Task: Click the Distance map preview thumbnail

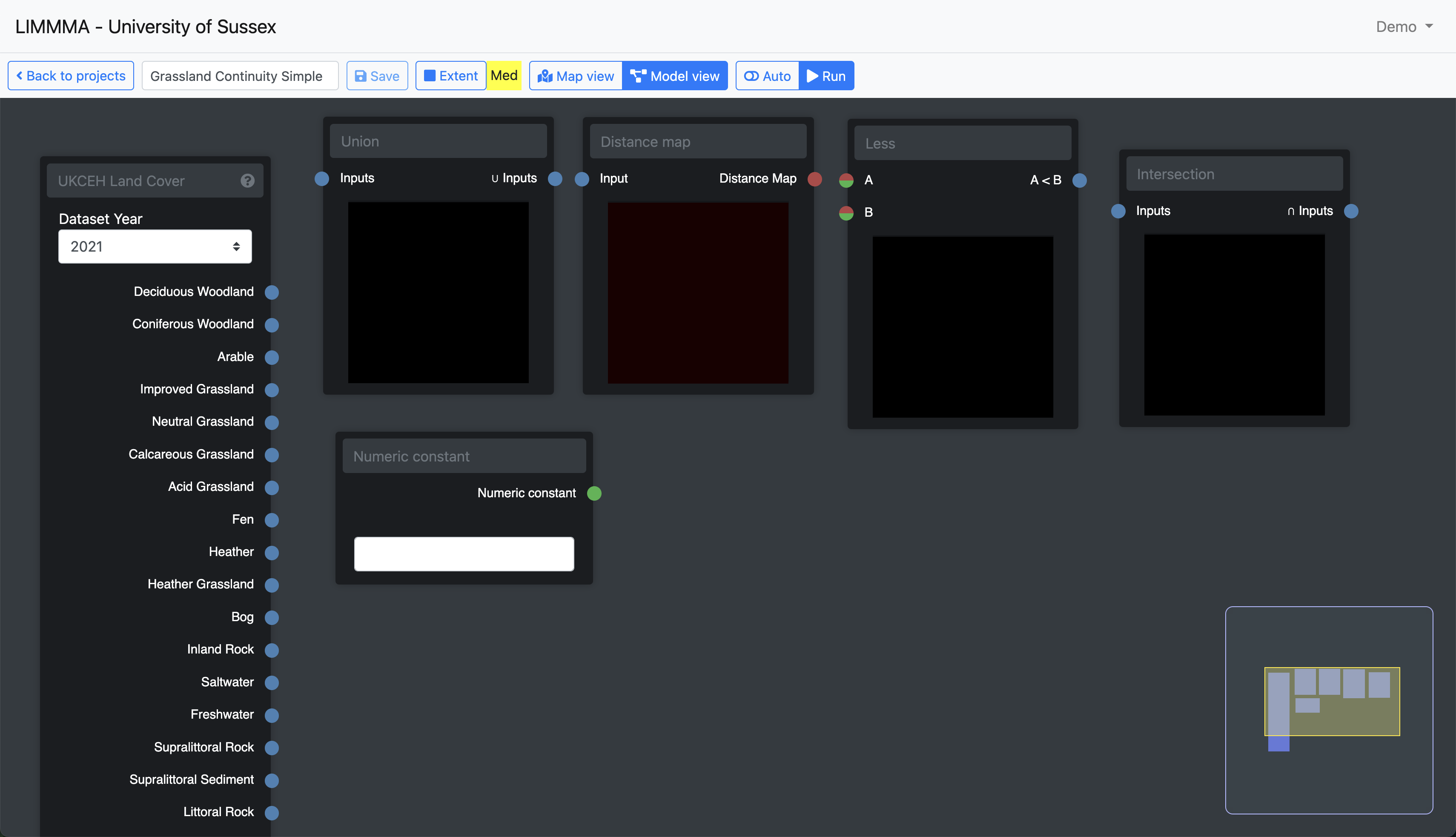Action: tap(698, 292)
